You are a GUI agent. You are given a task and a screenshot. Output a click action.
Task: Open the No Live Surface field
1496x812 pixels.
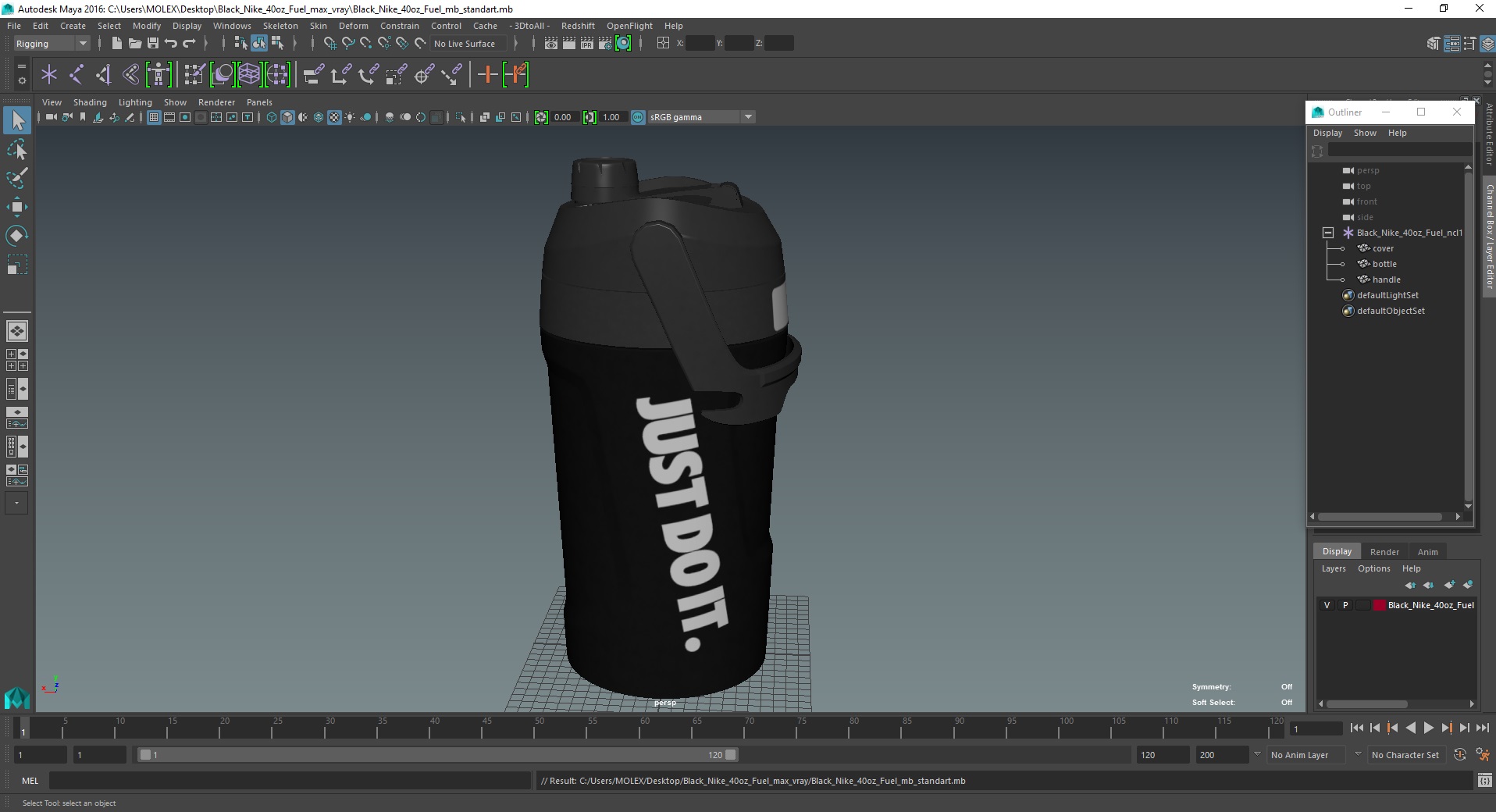(469, 44)
